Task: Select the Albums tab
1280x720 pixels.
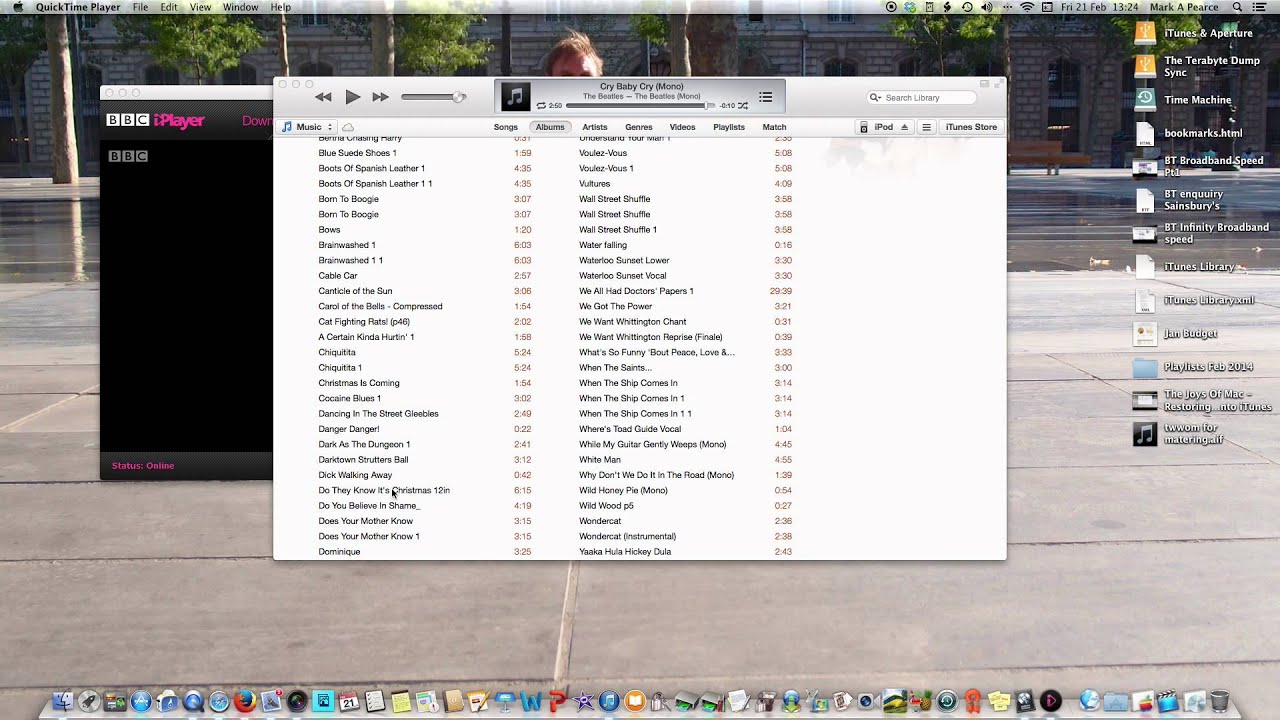Action: coord(550,127)
